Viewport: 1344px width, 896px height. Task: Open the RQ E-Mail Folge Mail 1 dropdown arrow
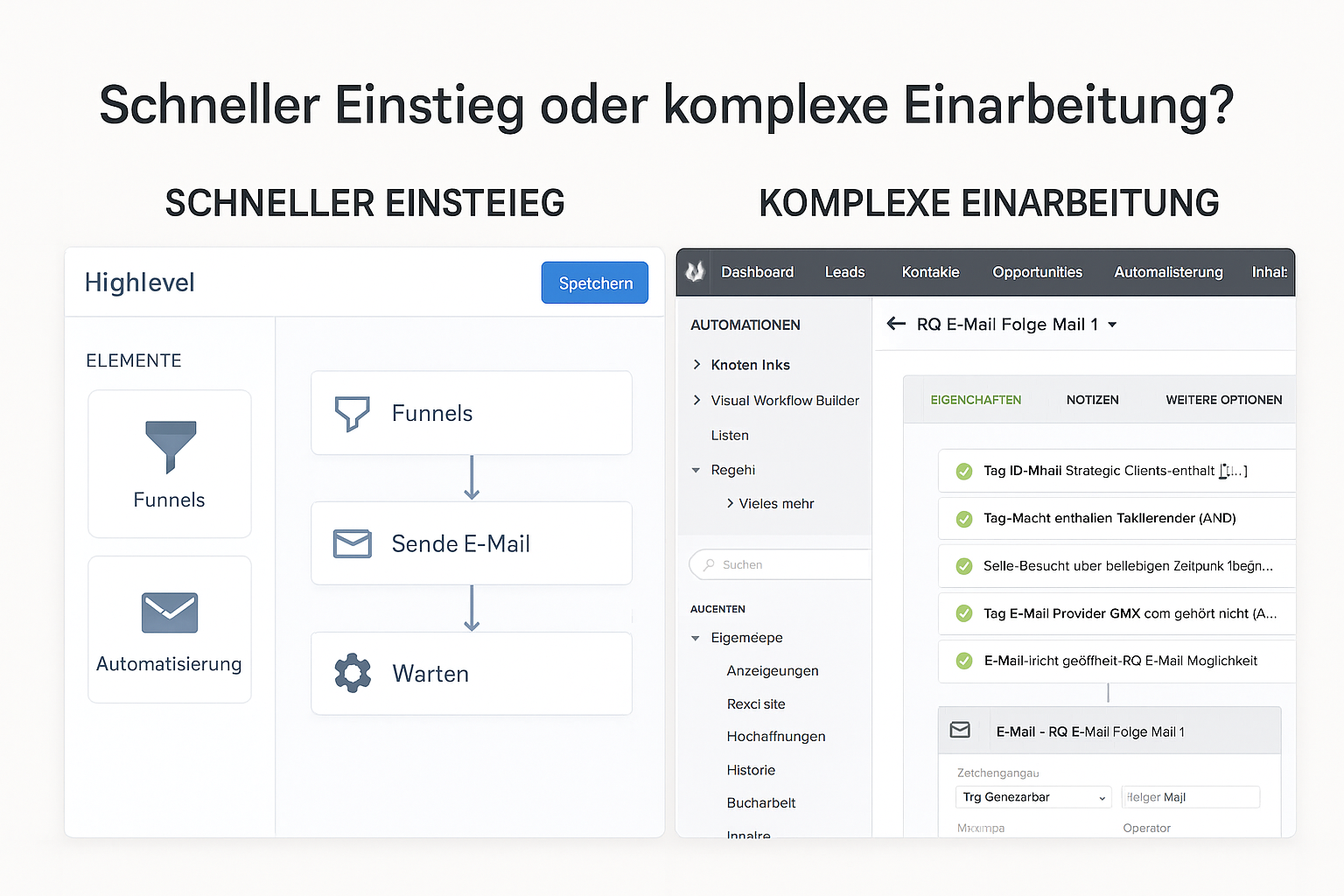[1112, 325]
